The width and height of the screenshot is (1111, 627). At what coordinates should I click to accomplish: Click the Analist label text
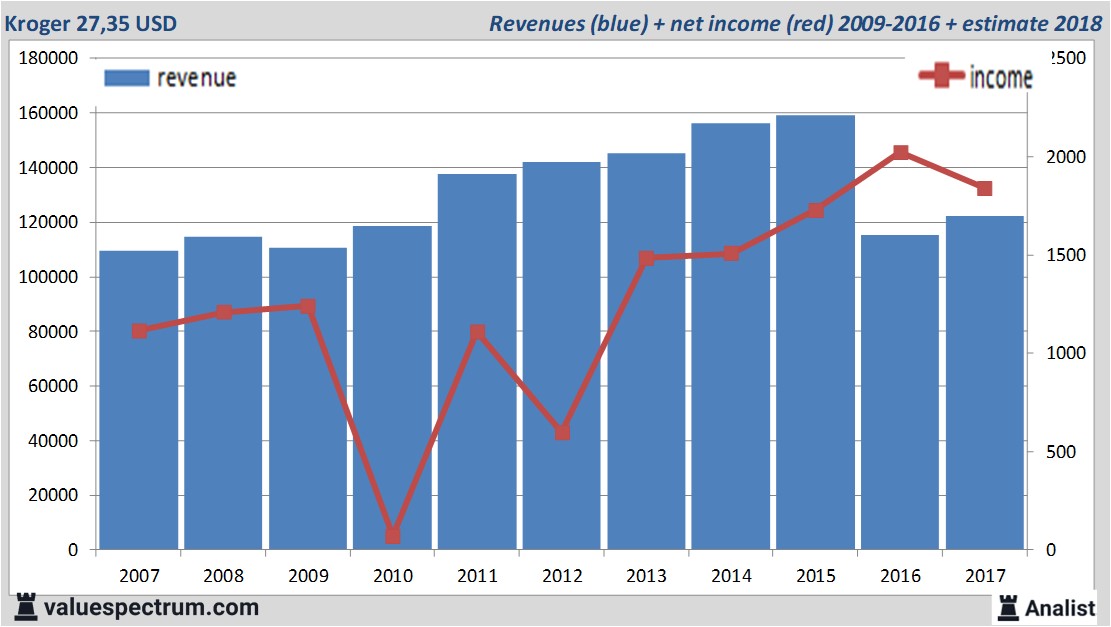(x=1060, y=607)
